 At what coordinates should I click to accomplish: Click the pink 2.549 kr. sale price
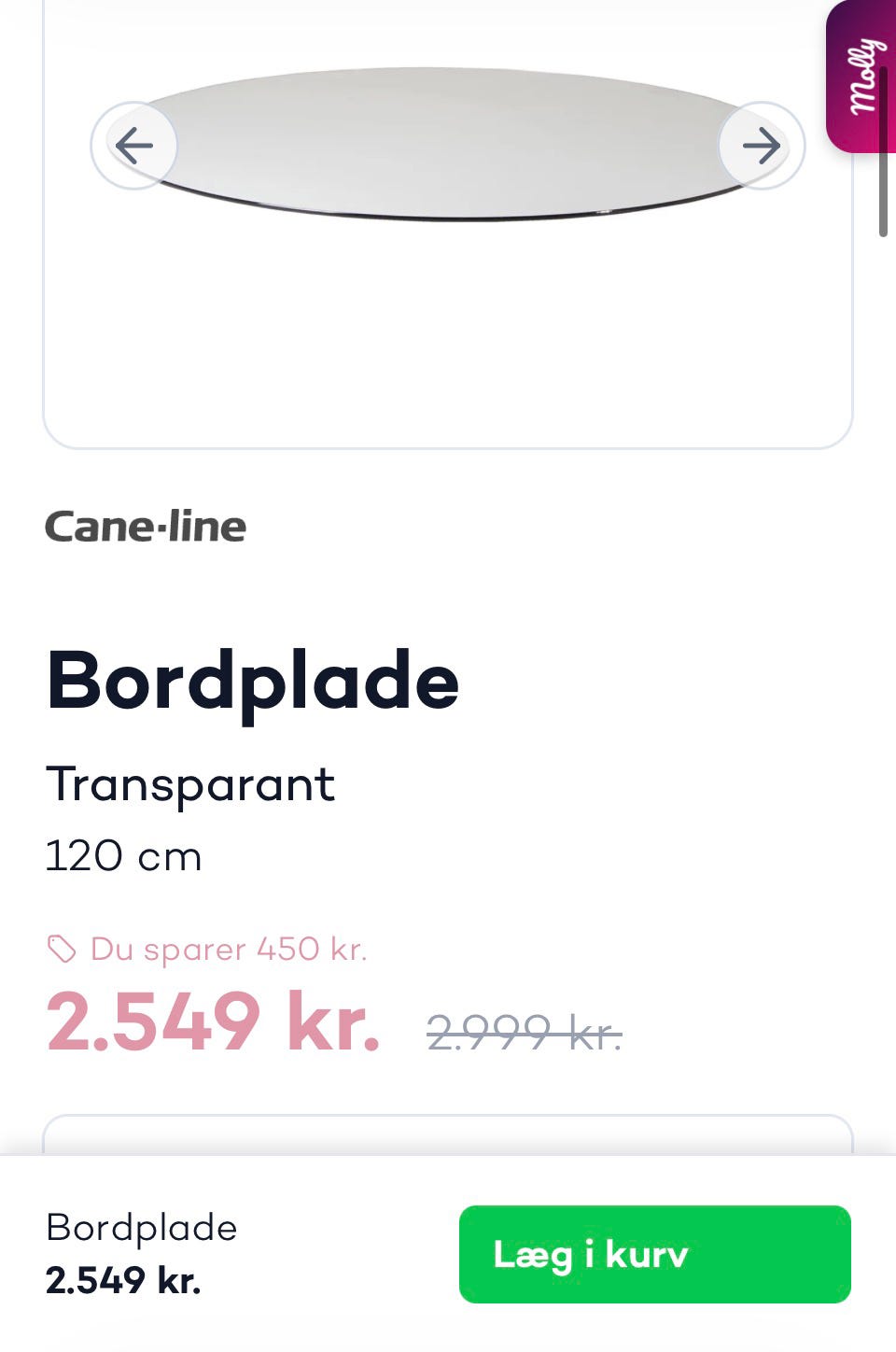(x=214, y=1021)
